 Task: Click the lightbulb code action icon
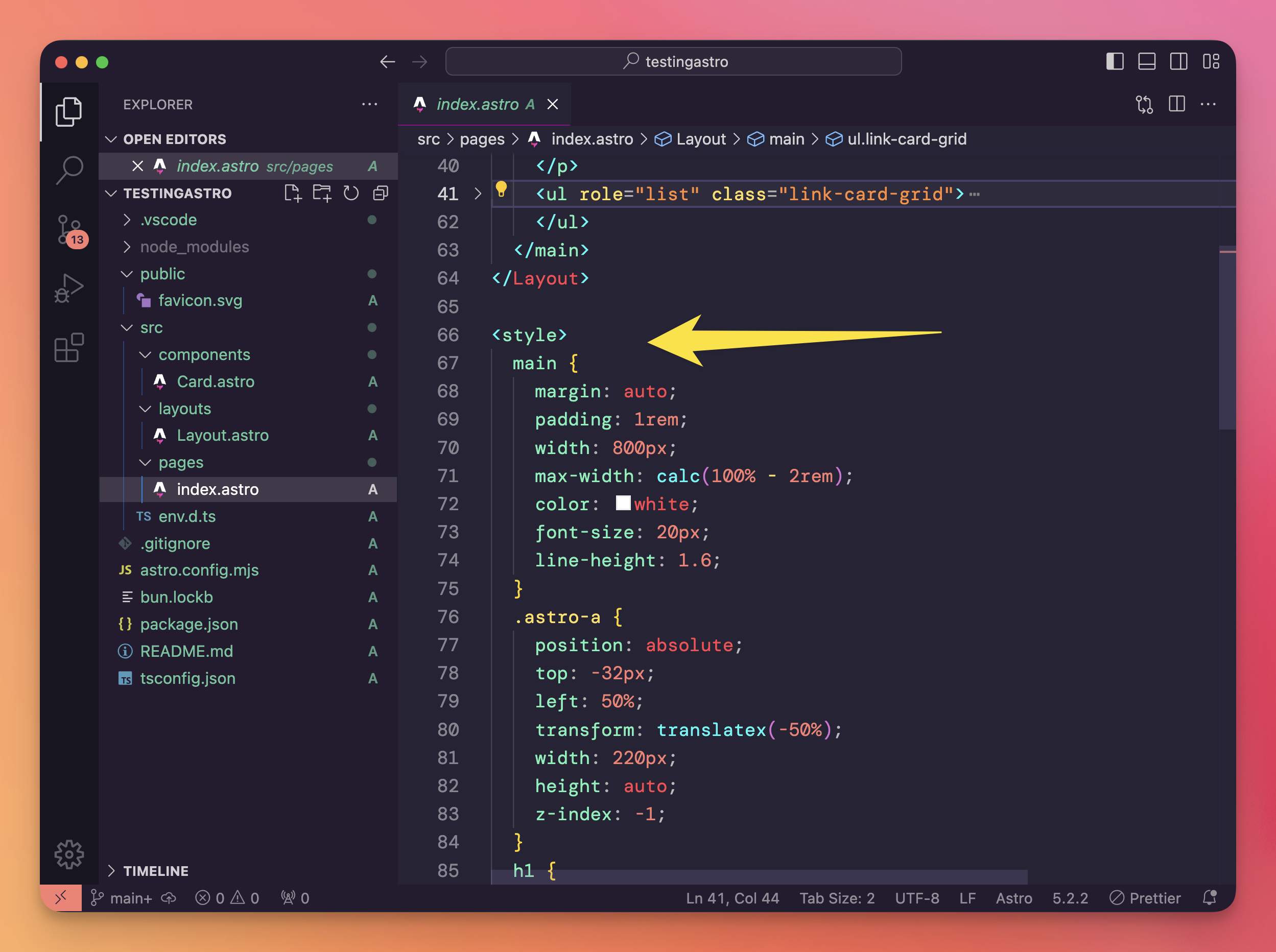point(501,189)
